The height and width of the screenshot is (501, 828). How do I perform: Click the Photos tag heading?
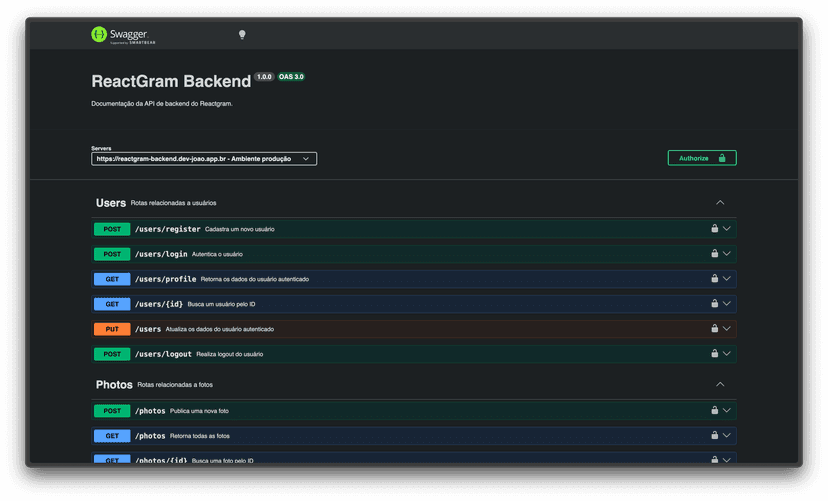coord(114,384)
